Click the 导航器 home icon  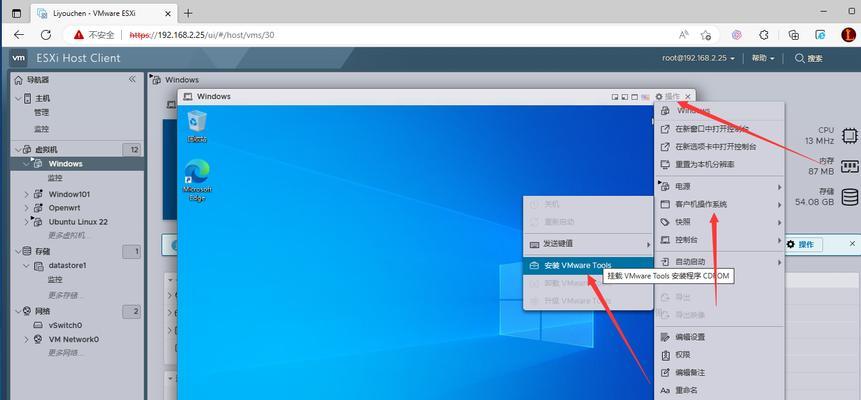(19, 80)
